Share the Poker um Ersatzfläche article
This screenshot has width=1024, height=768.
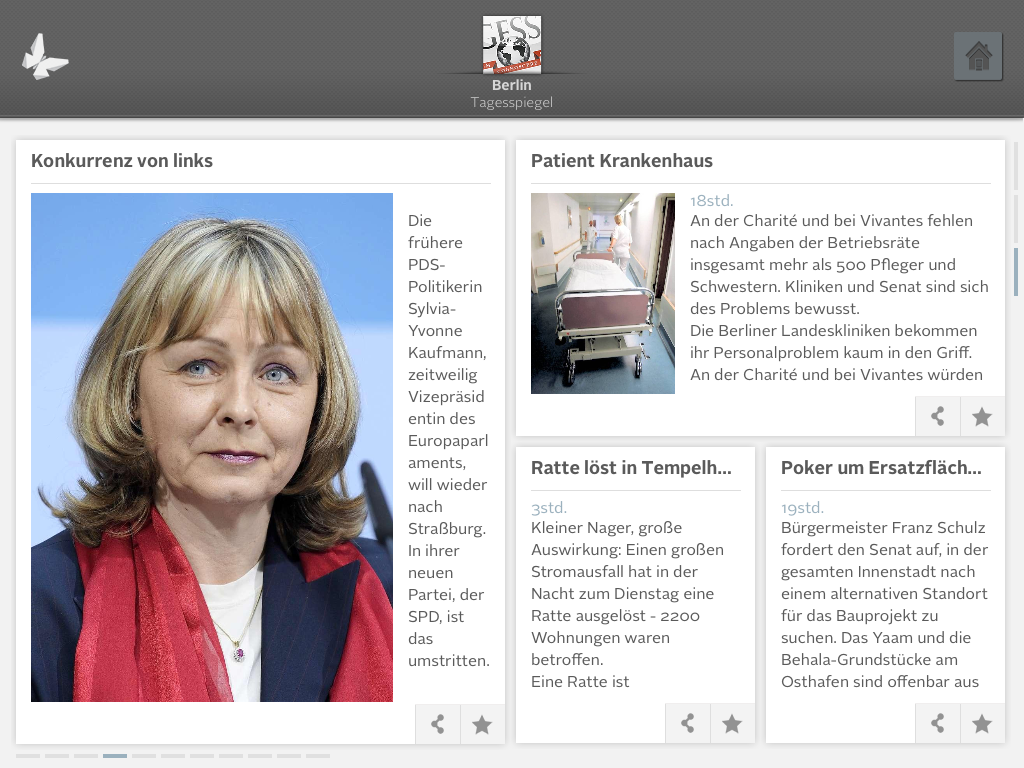point(938,723)
